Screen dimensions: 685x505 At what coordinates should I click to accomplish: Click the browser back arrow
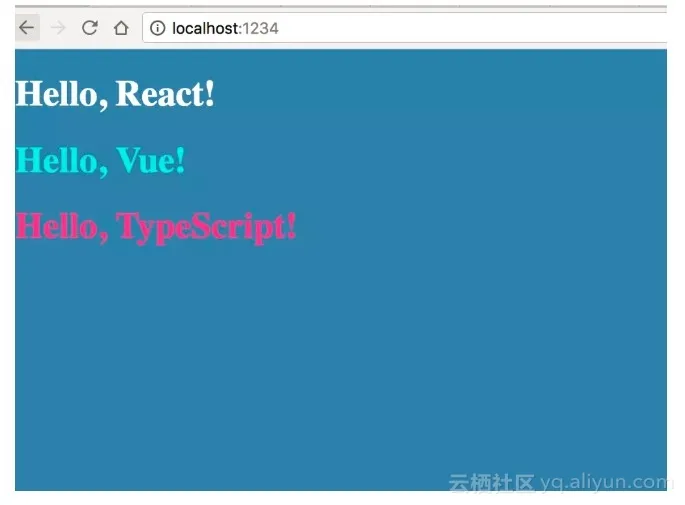[27, 28]
